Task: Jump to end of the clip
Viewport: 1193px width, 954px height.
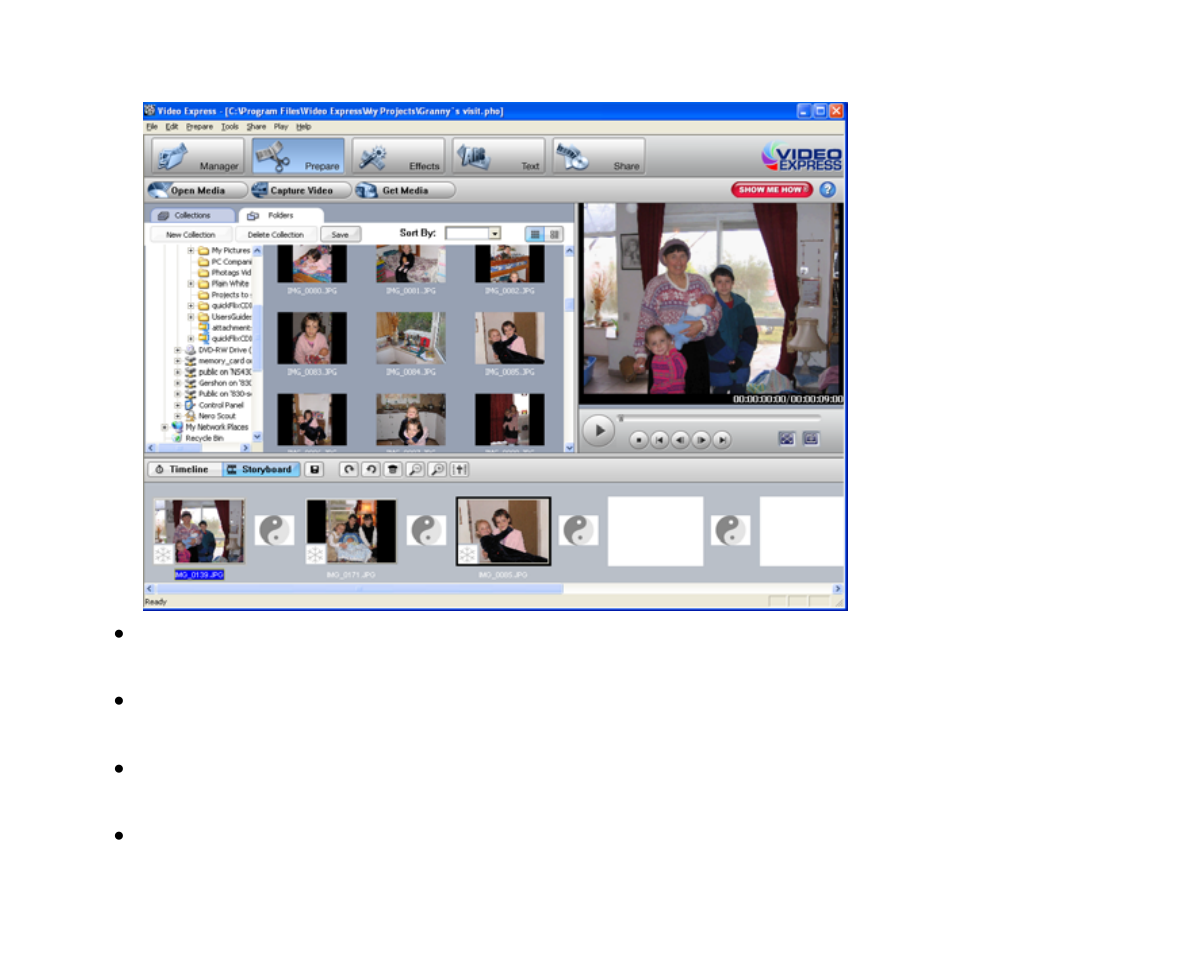Action: point(722,440)
